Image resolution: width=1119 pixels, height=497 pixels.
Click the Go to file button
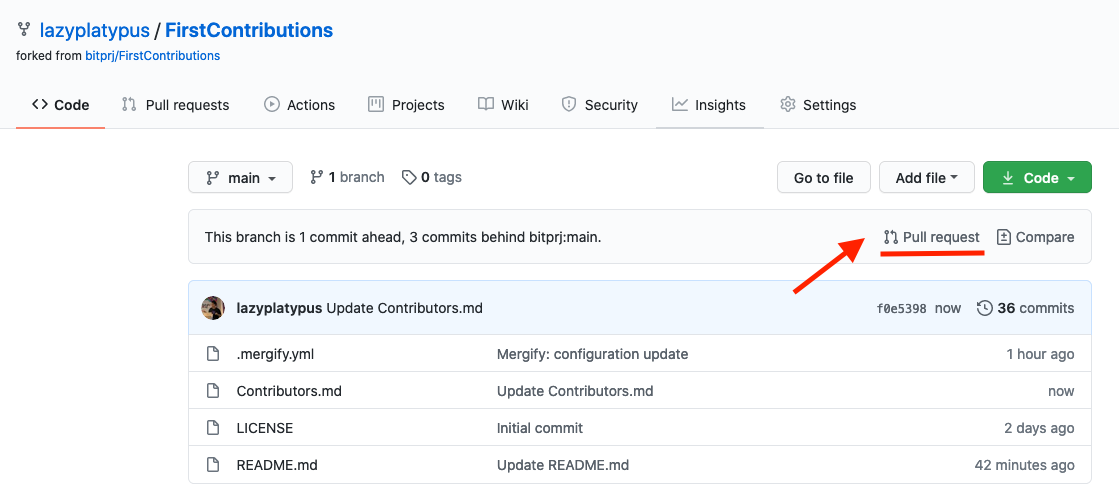(824, 178)
